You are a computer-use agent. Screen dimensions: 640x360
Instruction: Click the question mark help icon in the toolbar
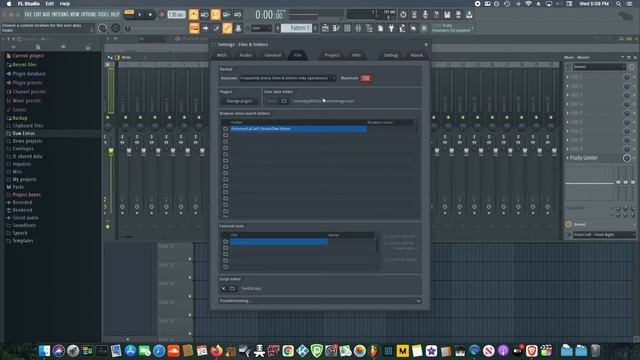436,14
